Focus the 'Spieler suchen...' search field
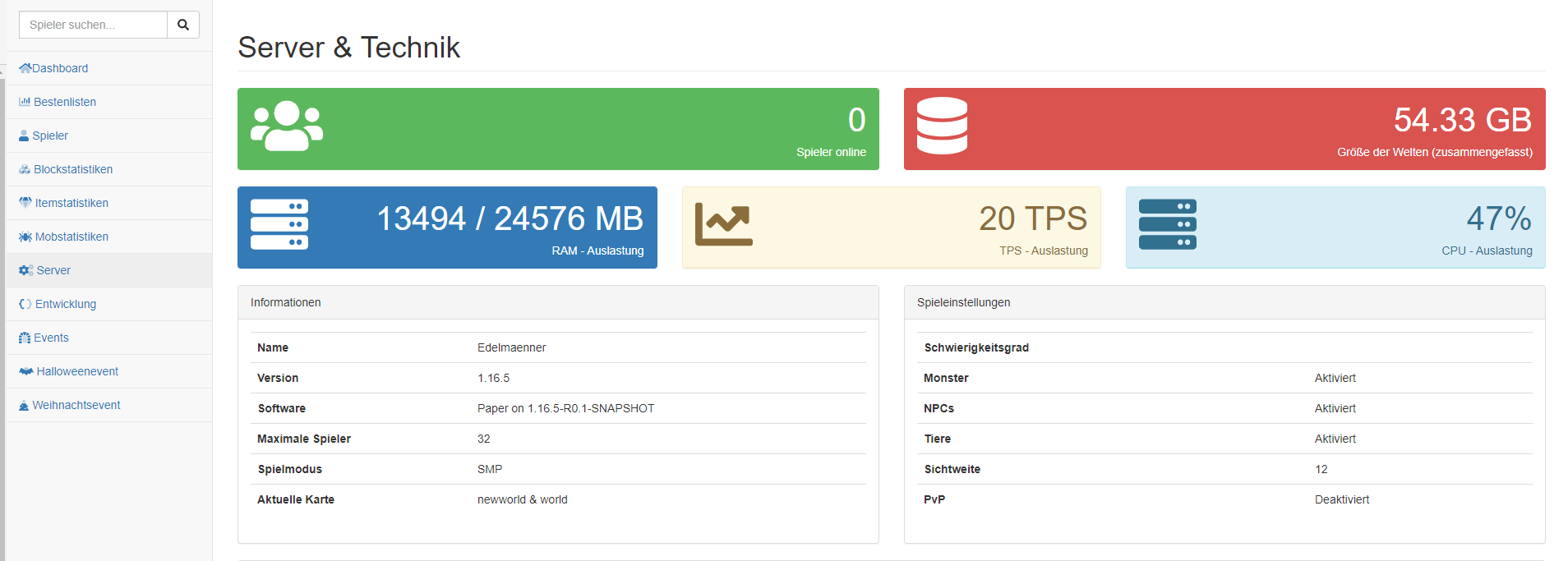Image resolution: width=1568 pixels, height=561 pixels. (93, 25)
